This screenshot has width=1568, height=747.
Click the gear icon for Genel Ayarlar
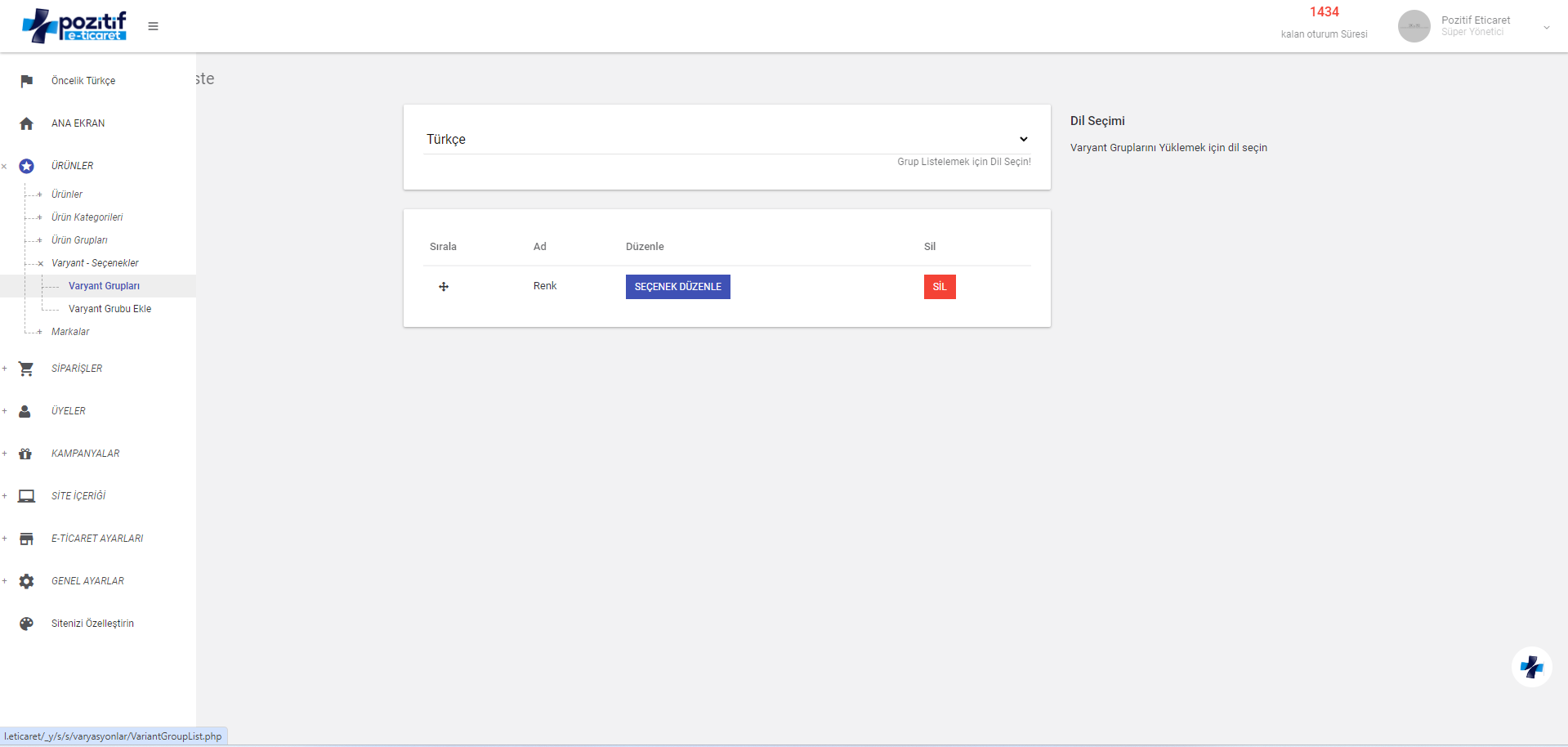pyautogui.click(x=26, y=581)
